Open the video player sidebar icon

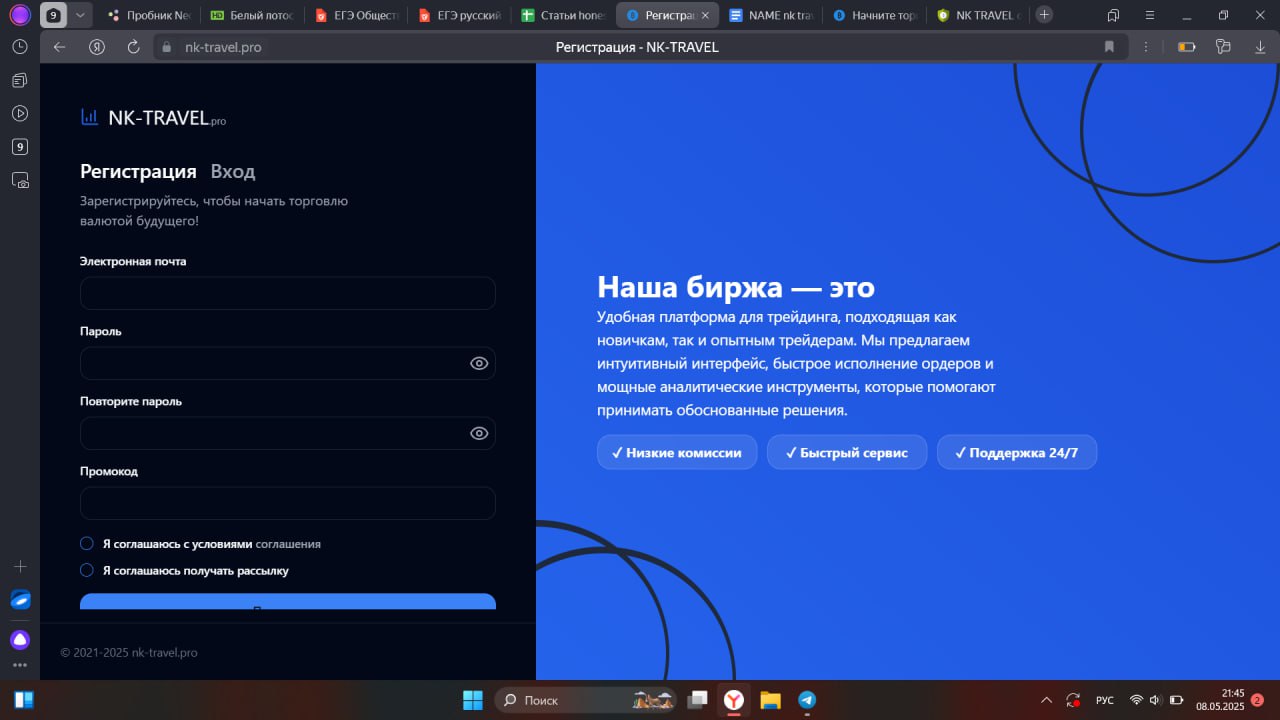20,113
